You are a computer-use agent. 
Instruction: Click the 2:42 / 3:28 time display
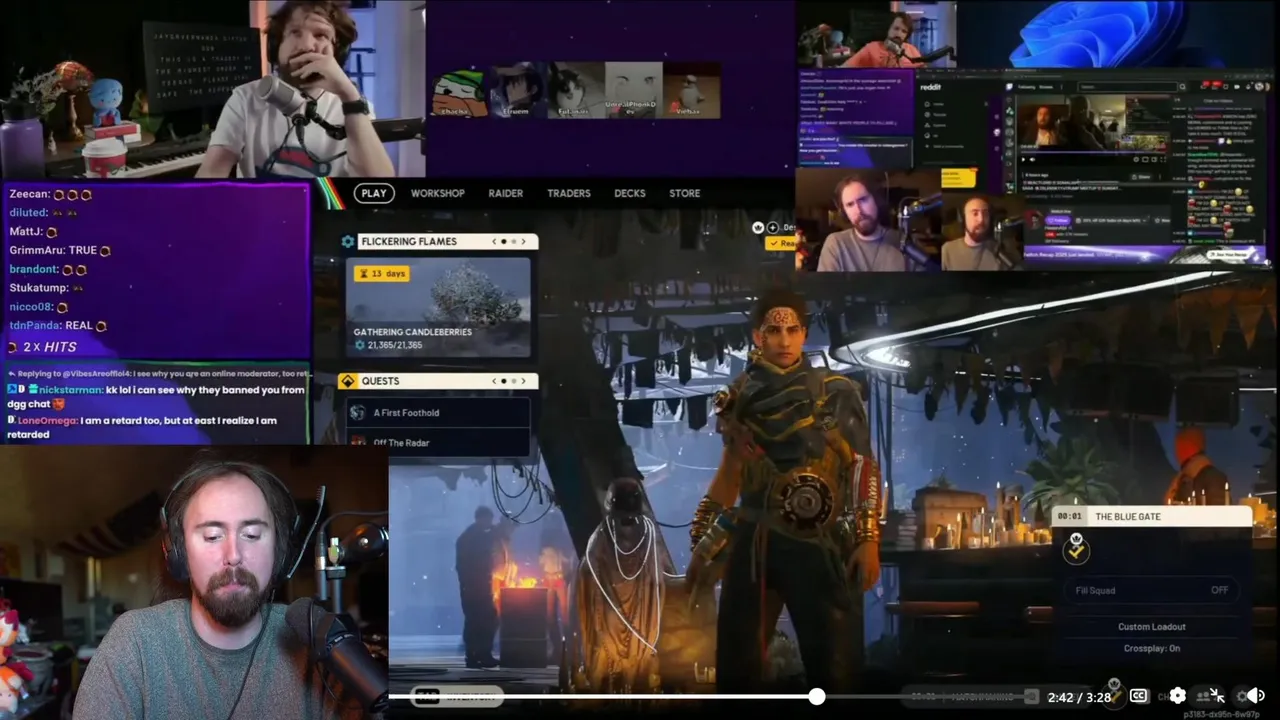[1079, 697]
